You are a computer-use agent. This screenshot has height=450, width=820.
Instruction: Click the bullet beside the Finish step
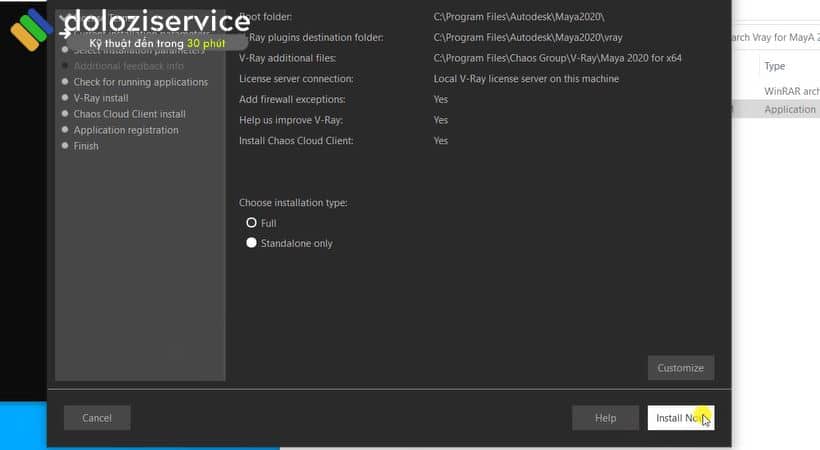(65, 146)
